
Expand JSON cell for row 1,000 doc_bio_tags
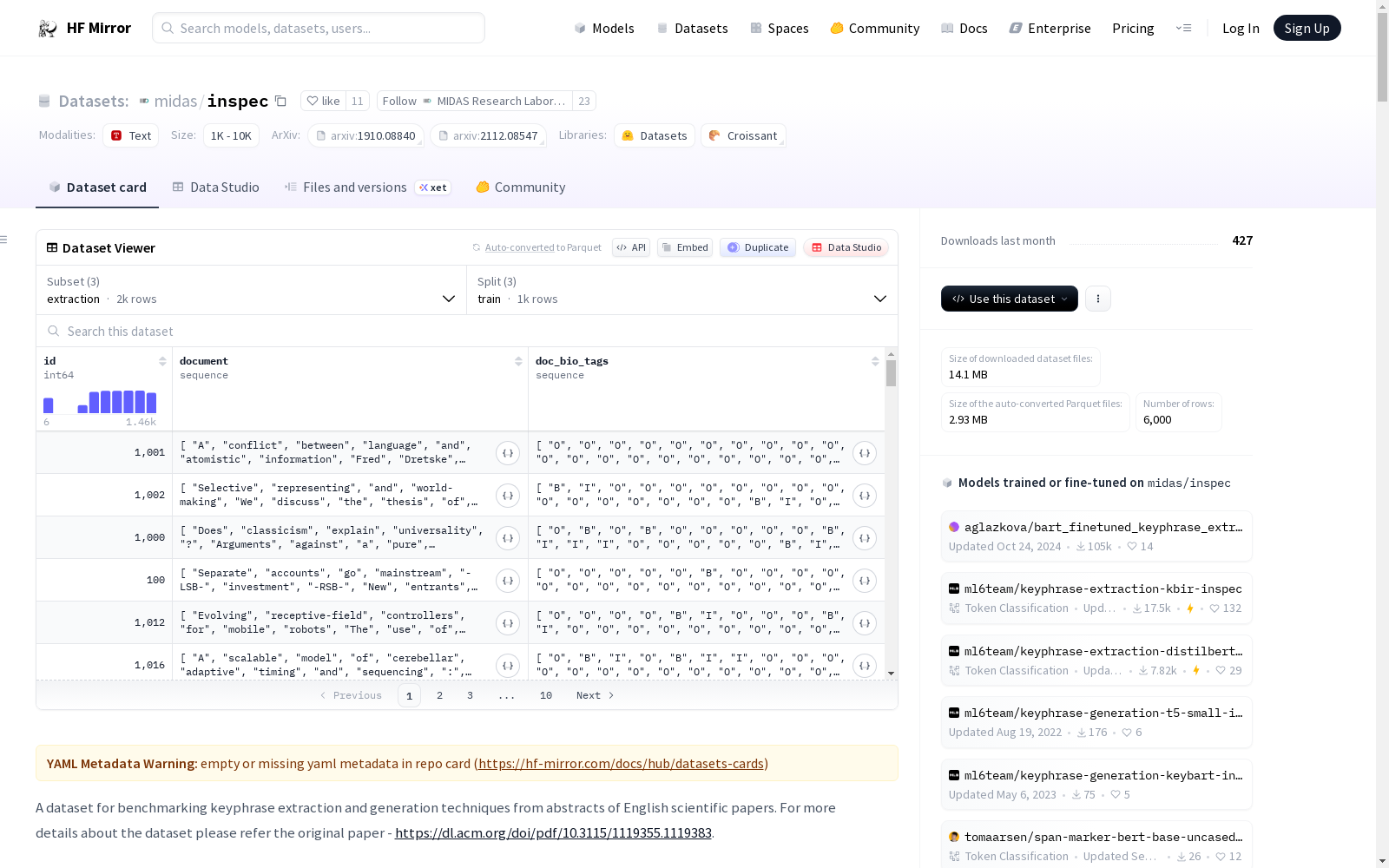coord(865,538)
